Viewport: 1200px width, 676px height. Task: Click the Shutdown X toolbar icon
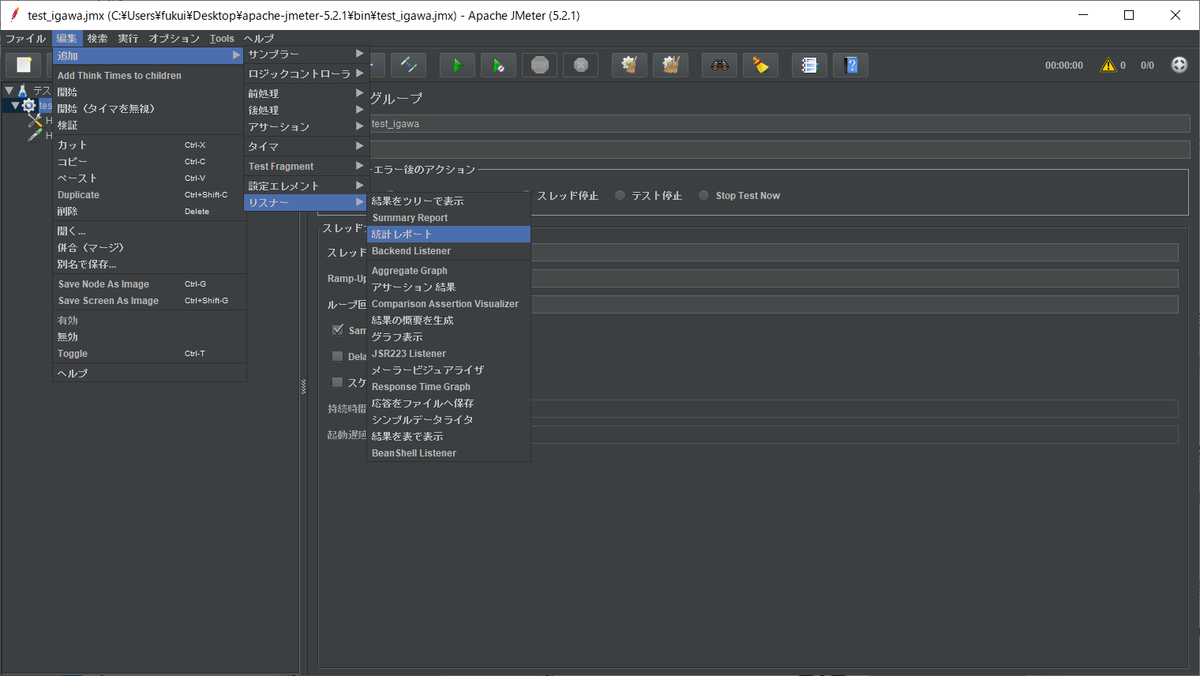tap(580, 65)
